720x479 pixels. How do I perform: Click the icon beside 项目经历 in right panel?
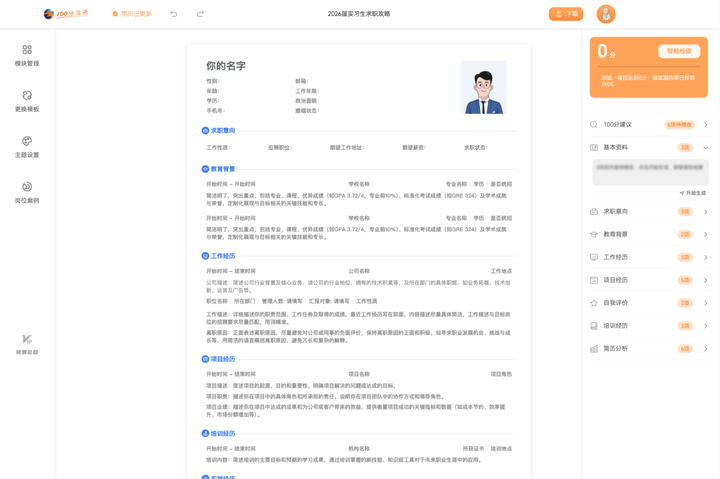[594, 280]
